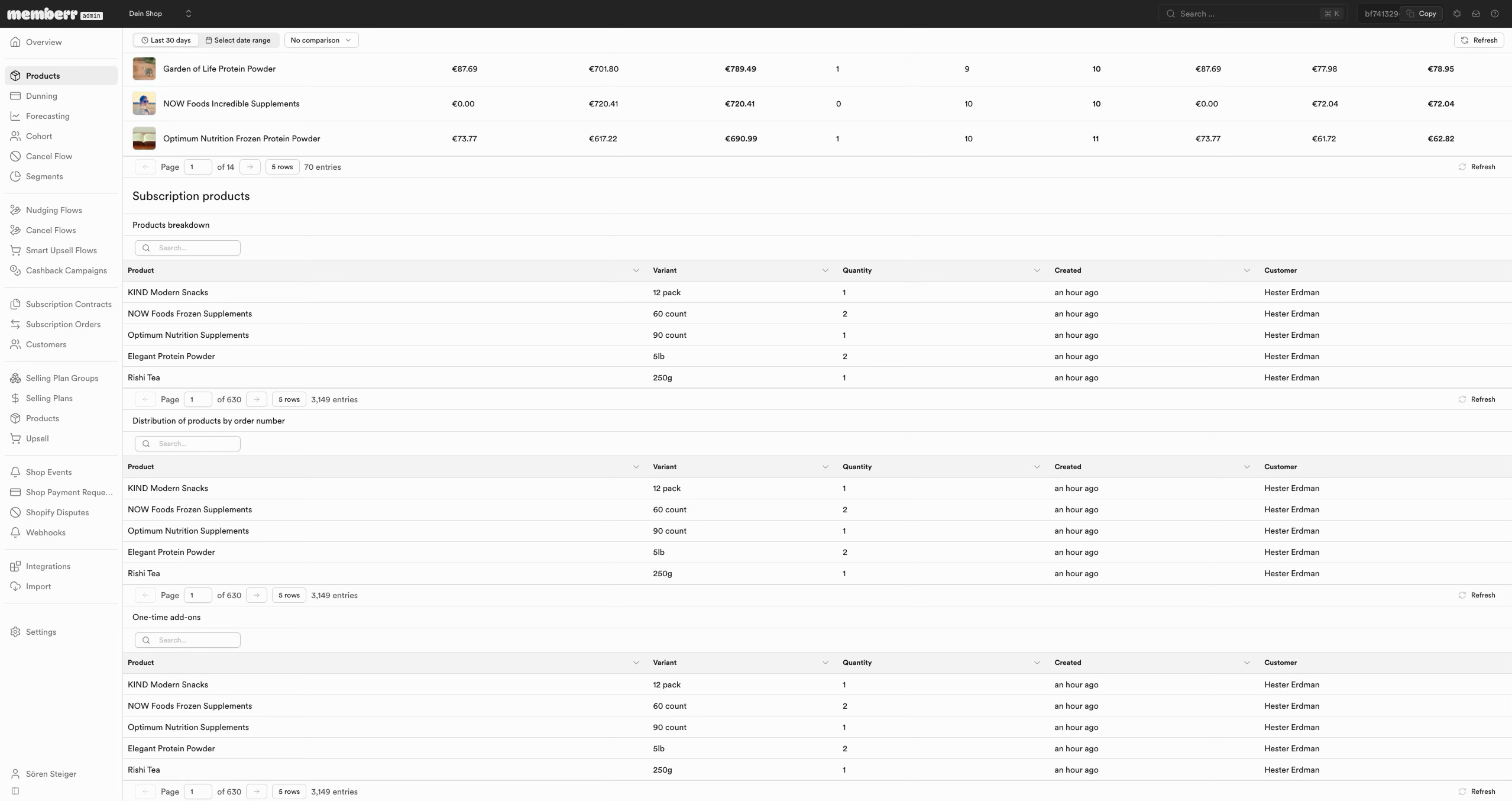The width and height of the screenshot is (1512, 801).
Task: Open the Integrations blocks icon
Action: (15, 566)
